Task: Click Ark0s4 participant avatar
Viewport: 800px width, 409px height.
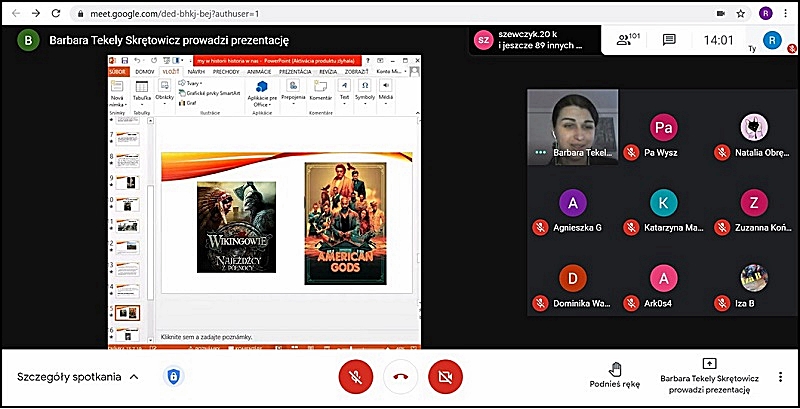Action: [x=663, y=278]
